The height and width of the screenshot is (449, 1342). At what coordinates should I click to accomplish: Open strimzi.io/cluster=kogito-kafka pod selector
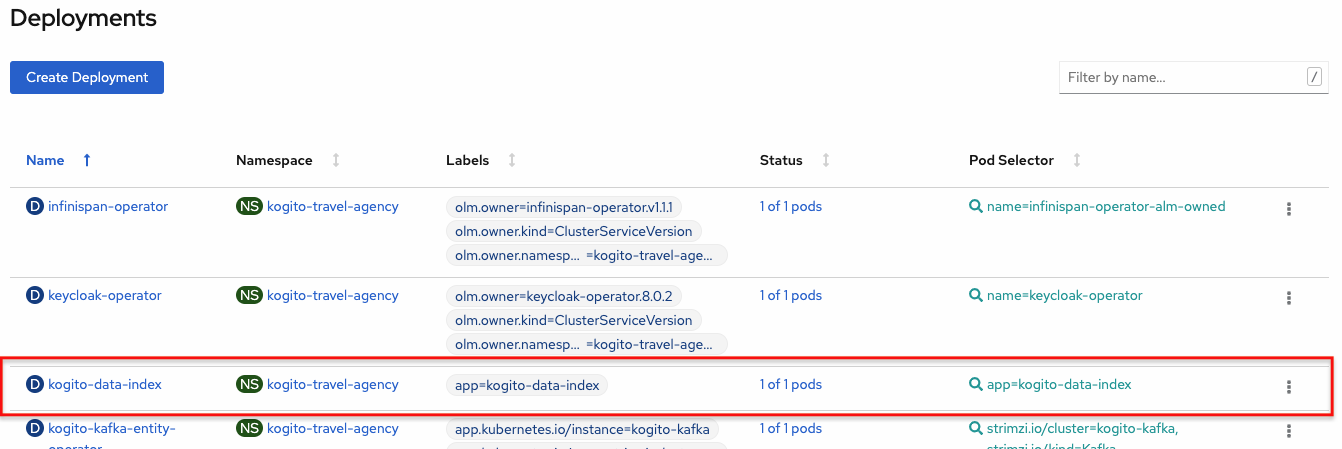tap(1083, 429)
